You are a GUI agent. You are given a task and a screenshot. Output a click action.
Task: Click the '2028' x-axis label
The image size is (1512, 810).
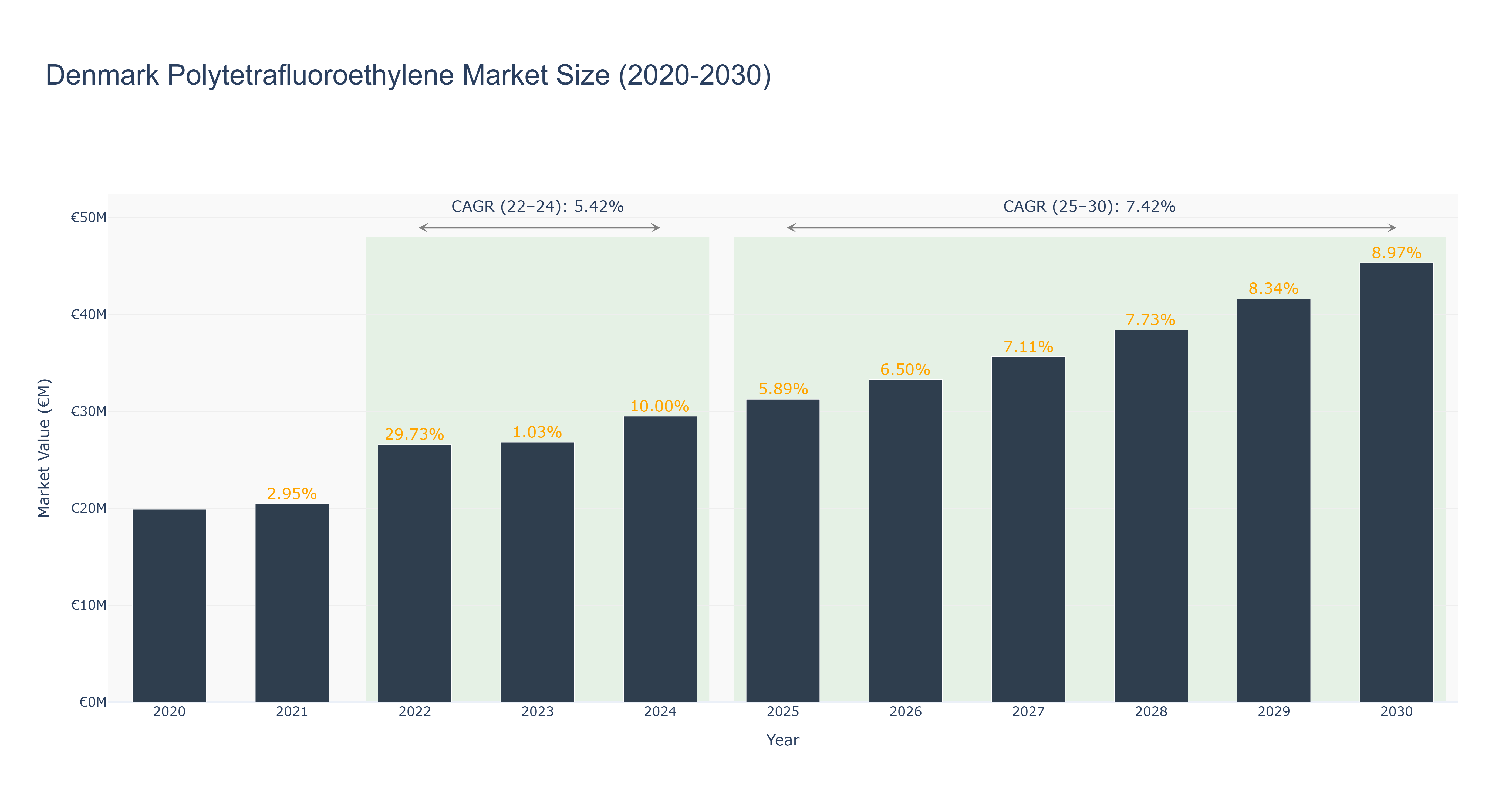click(x=1150, y=712)
